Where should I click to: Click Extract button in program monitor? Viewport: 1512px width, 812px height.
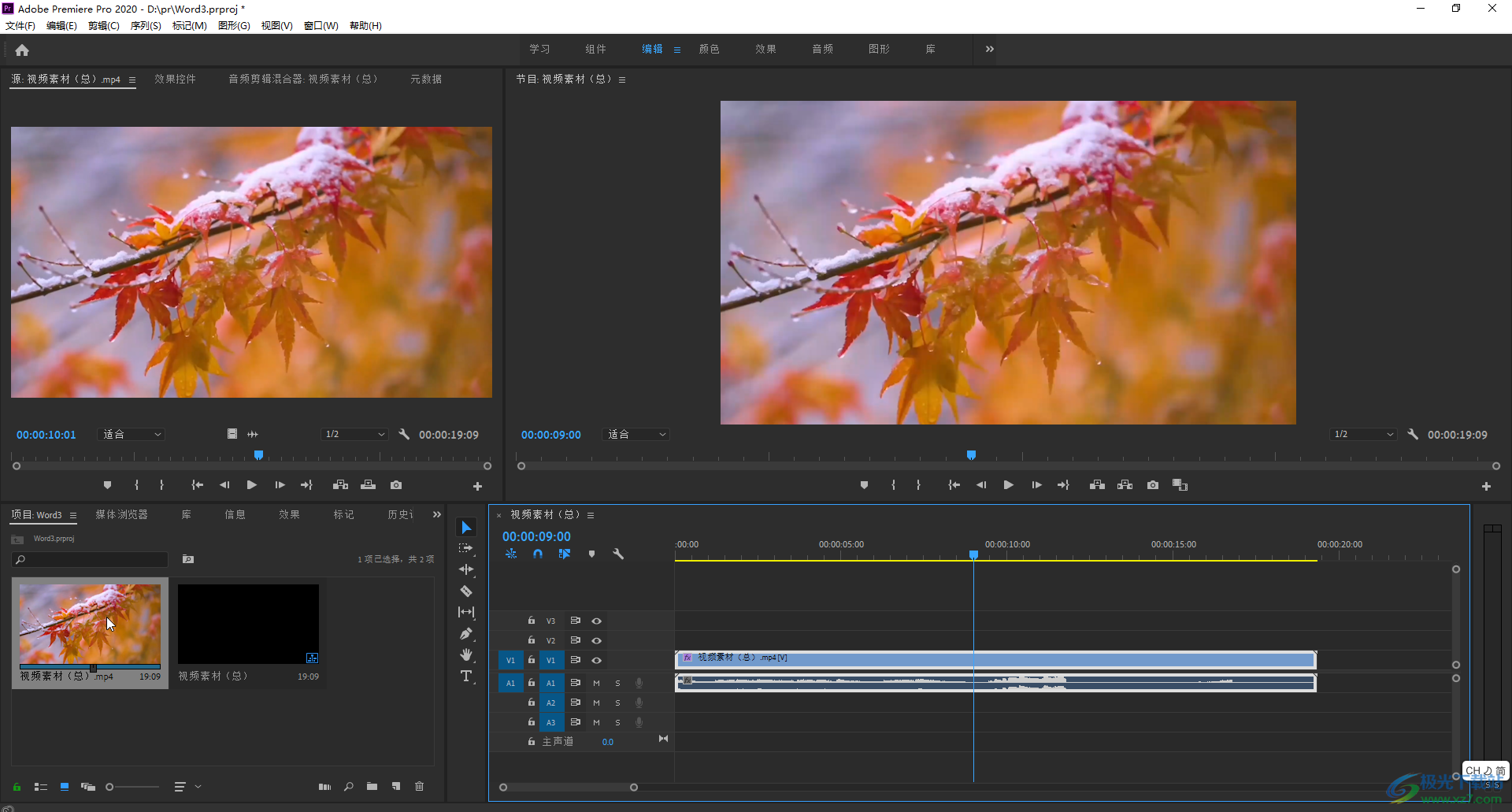click(x=1125, y=485)
